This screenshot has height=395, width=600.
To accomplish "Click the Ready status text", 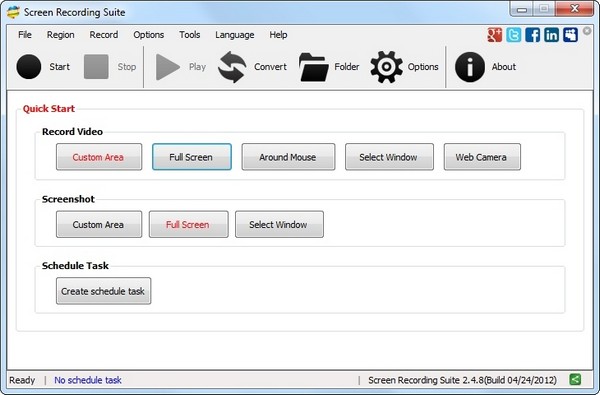I will click(22, 380).
